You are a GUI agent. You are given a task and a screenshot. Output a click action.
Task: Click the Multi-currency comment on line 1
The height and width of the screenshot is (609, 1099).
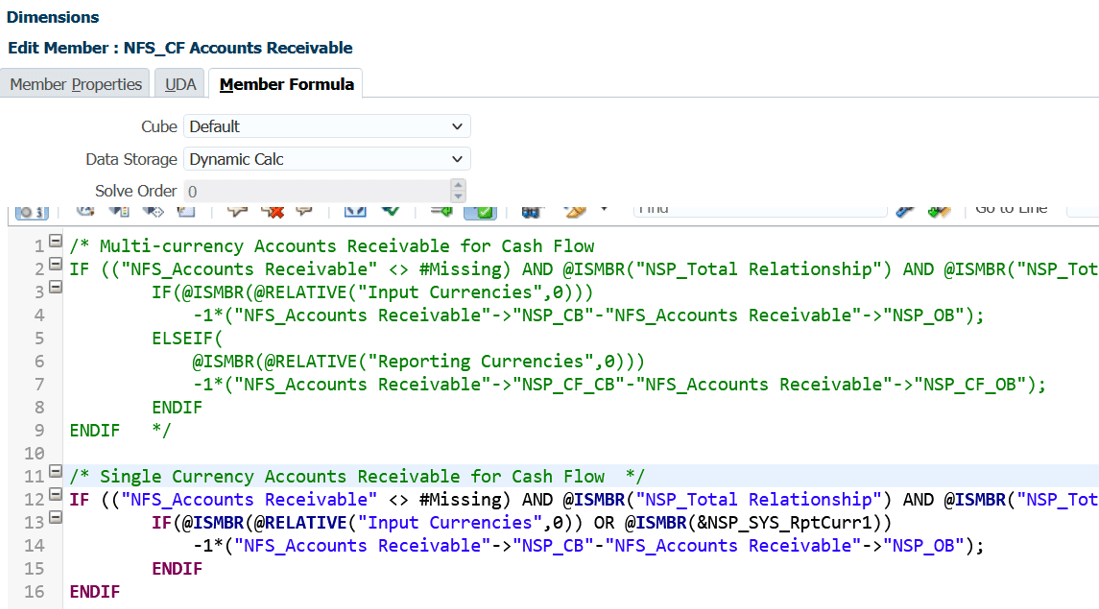pos(332,246)
